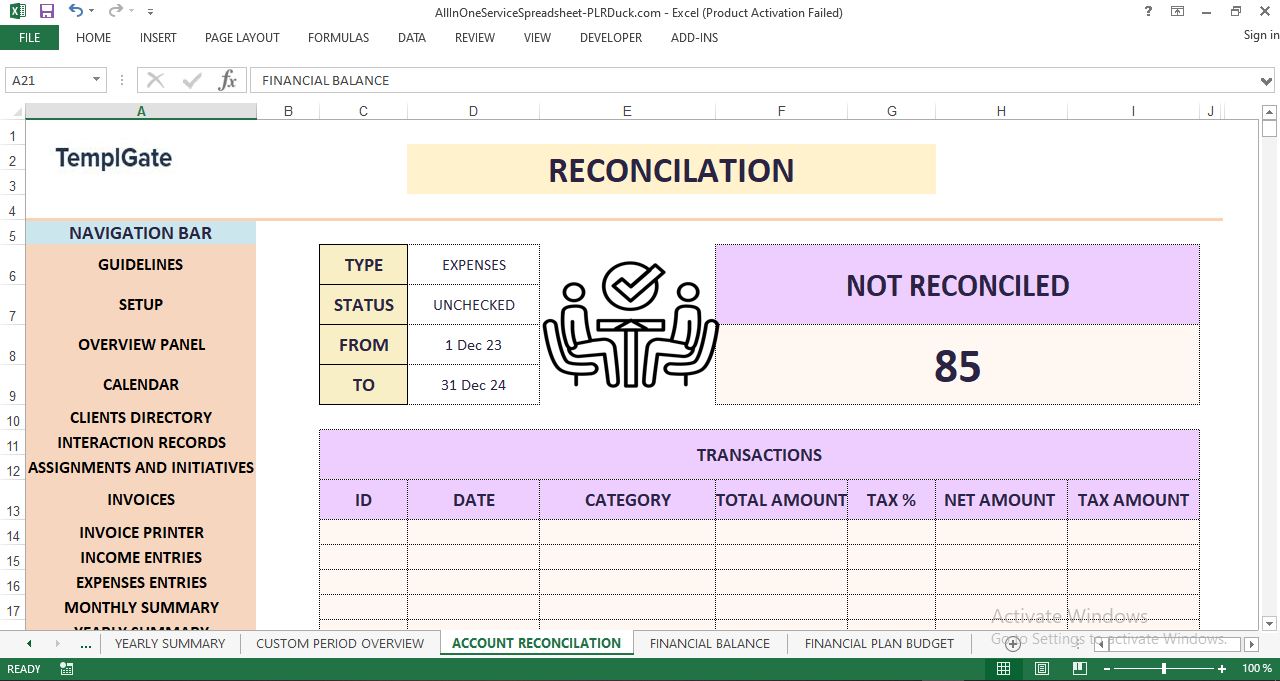The image size is (1280, 681).
Task: Open the DEVELOPER ribbon tab
Action: tap(611, 38)
